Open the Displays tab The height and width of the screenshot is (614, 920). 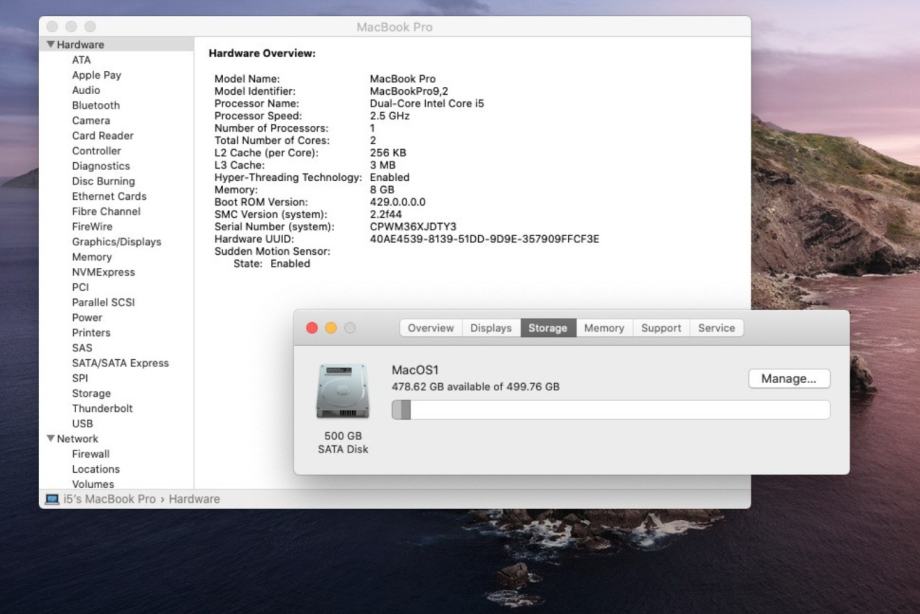coord(491,328)
